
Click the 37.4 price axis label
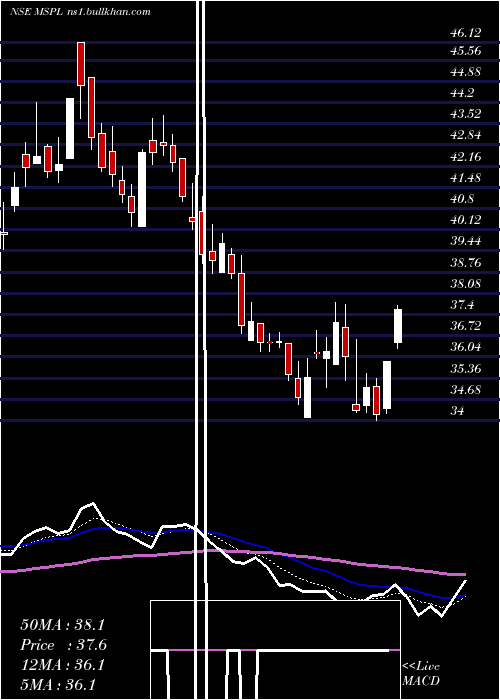click(x=462, y=305)
